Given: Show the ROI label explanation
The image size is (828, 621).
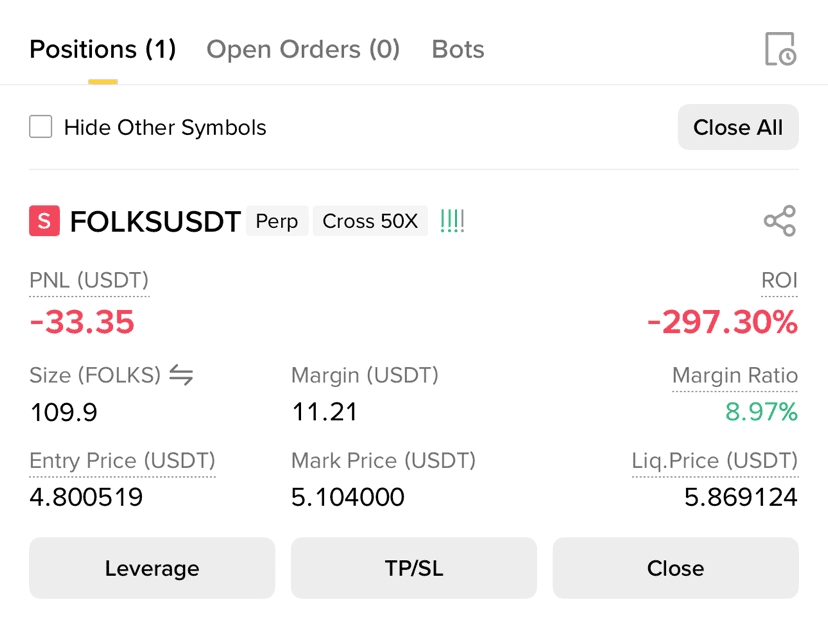Looking at the screenshot, I should (779, 280).
